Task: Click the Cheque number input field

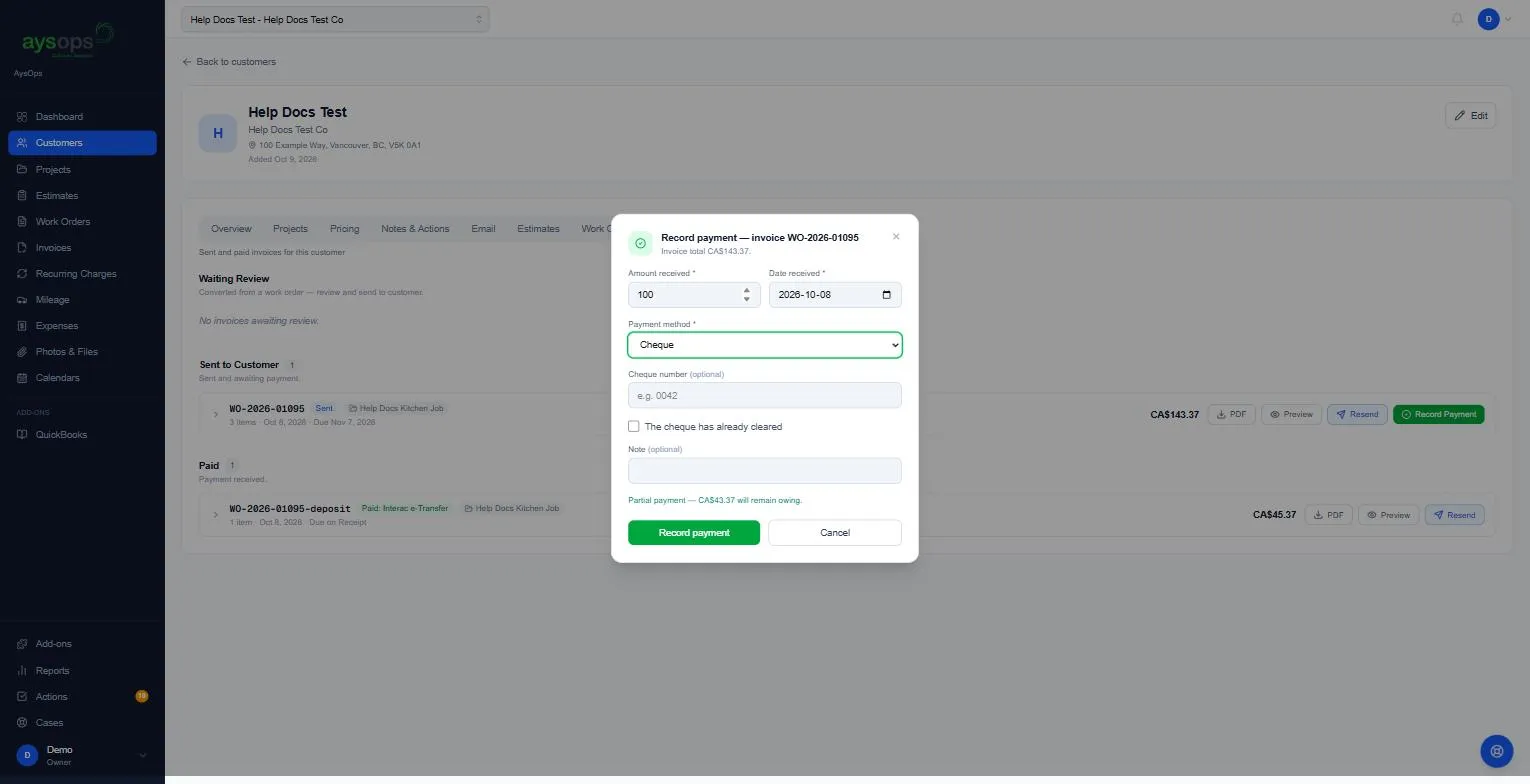Action: [x=765, y=396]
